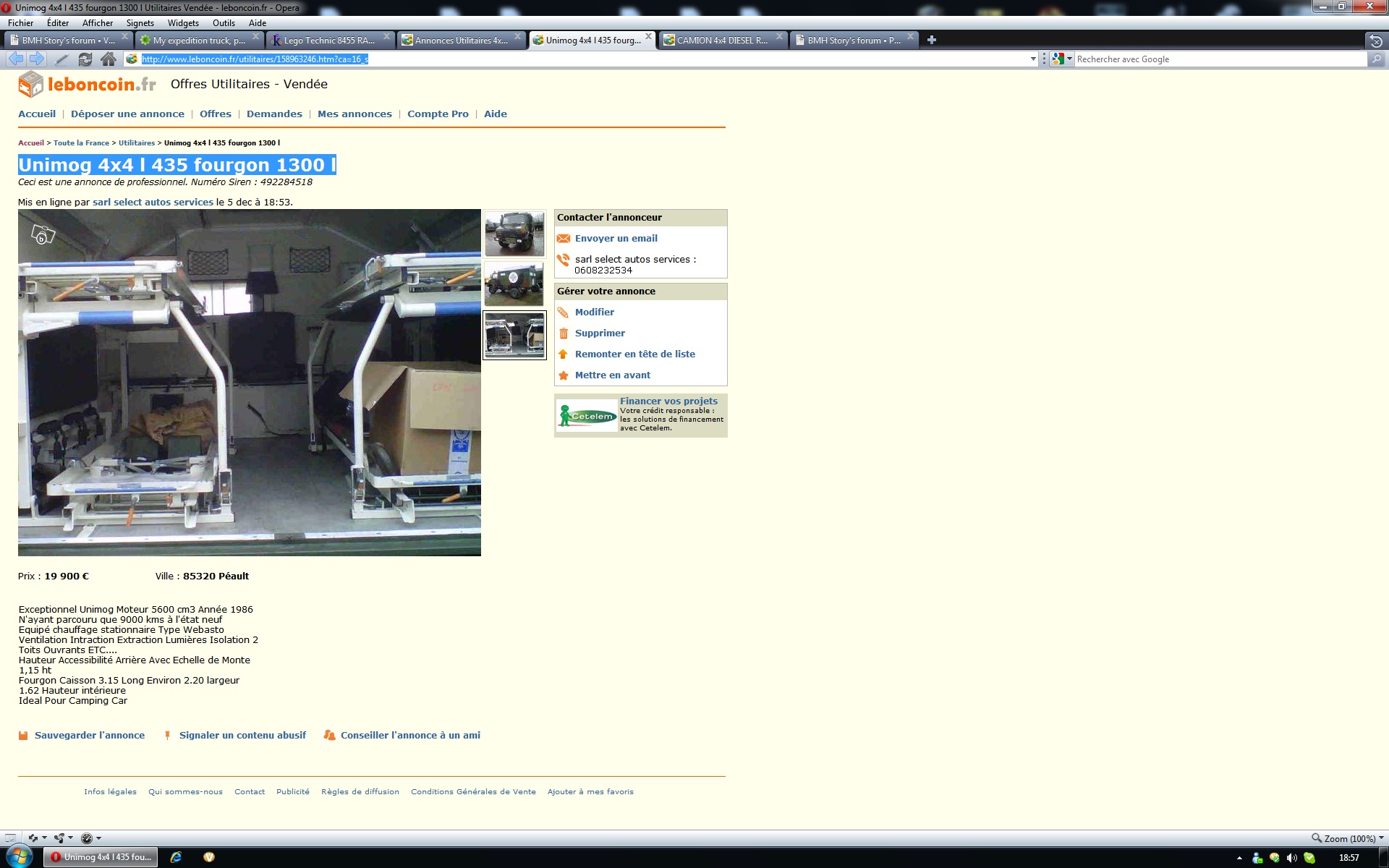Select the first truck front thumbnail
Image resolution: width=1389 pixels, height=868 pixels.
[514, 234]
